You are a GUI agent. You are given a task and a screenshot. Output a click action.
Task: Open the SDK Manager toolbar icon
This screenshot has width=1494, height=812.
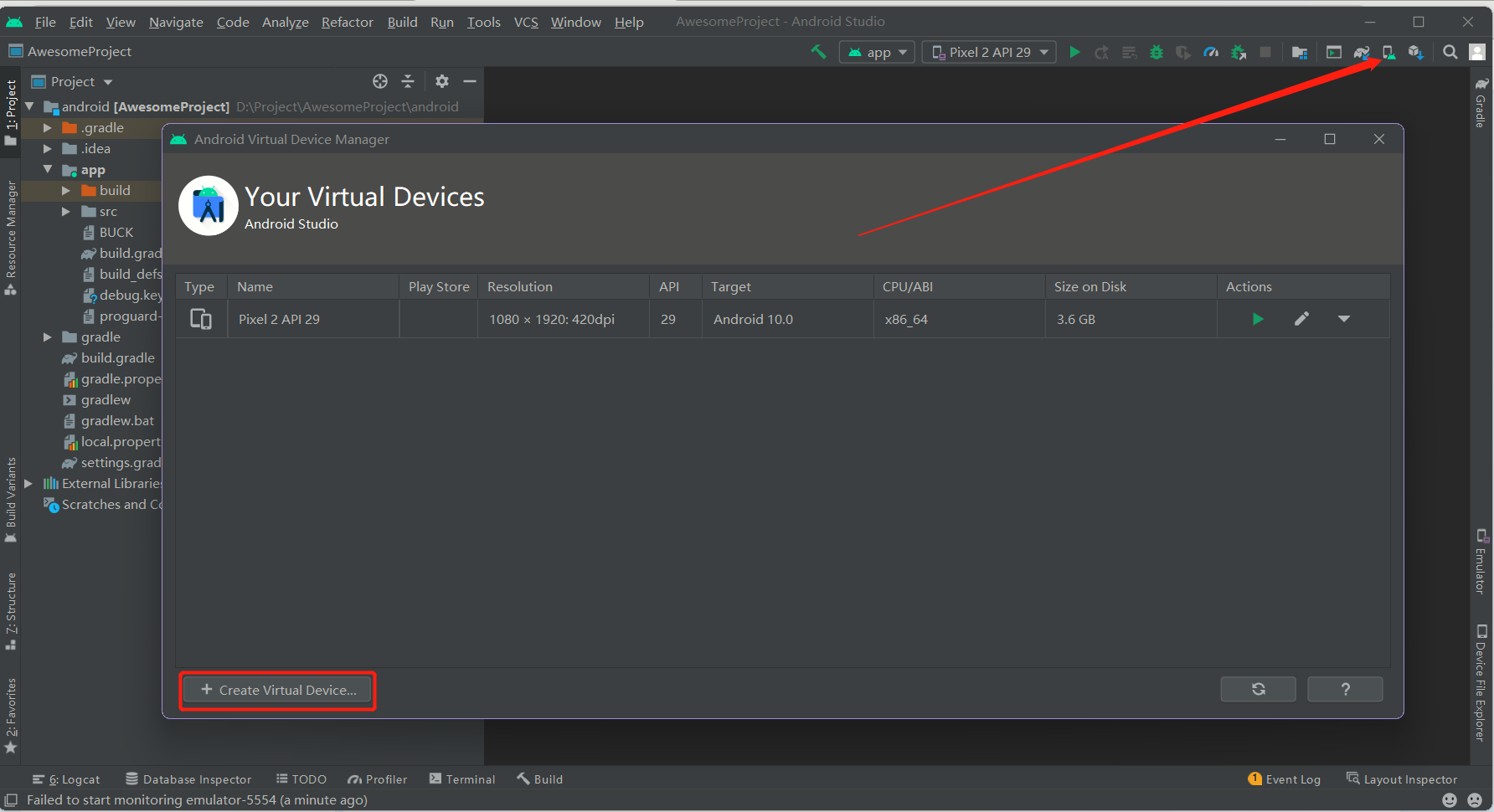pos(1415,52)
